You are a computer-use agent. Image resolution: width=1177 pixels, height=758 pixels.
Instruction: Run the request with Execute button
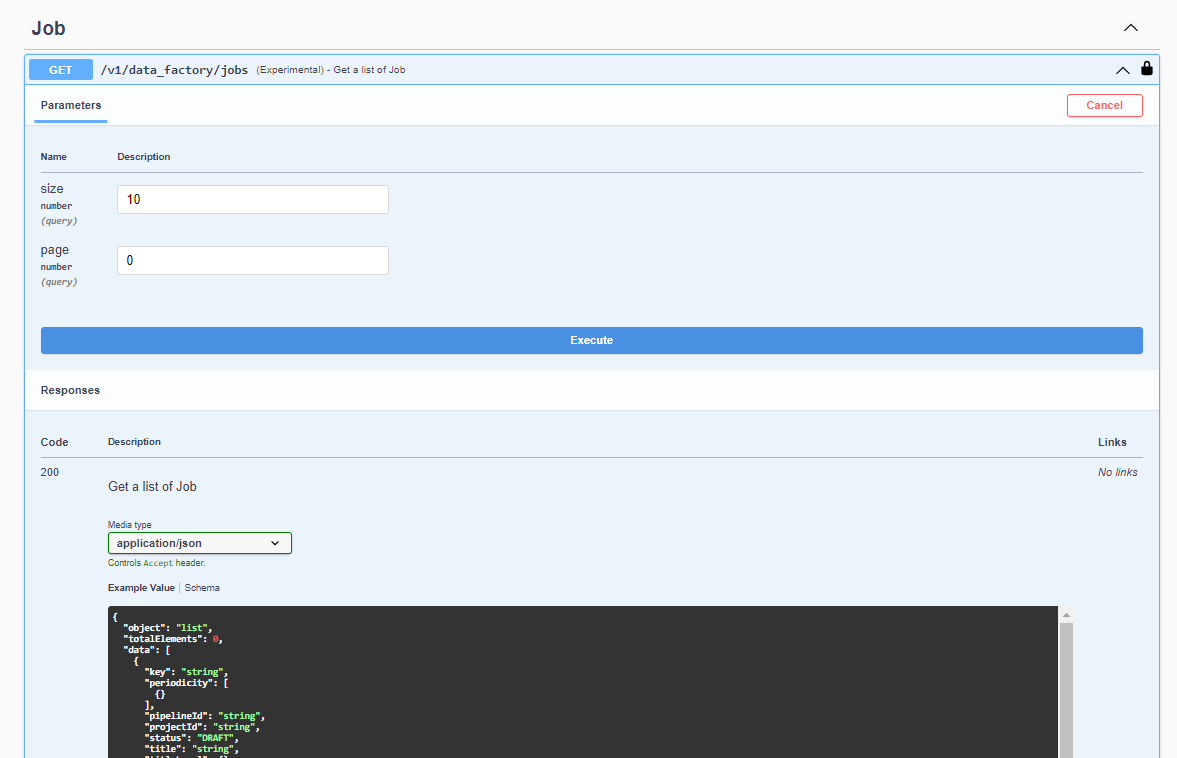click(591, 340)
